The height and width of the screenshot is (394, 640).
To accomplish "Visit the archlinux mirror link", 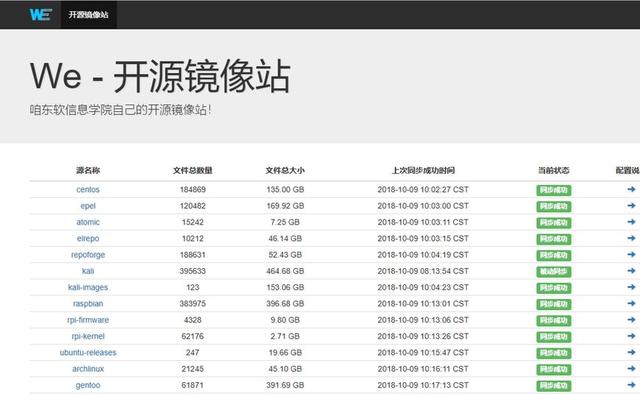I will click(x=88, y=369).
